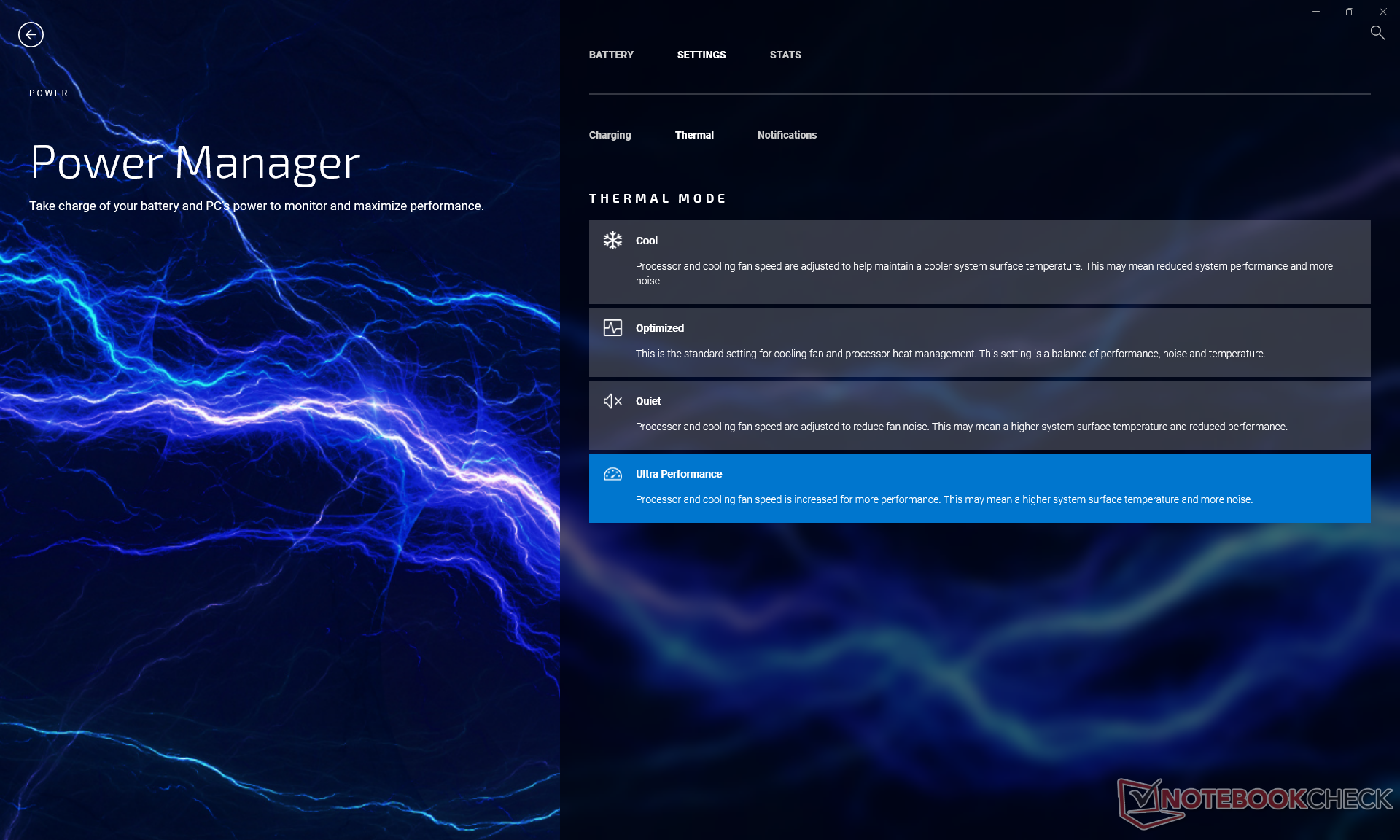Click the Thermal sub-tab
The width and height of the screenshot is (1400, 840).
tap(694, 135)
